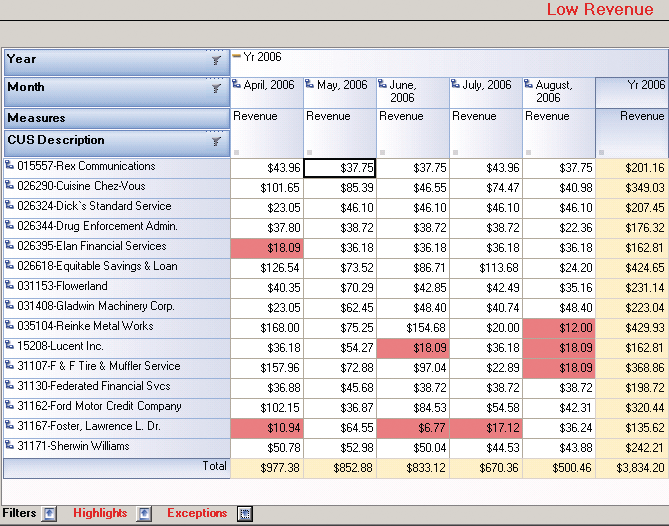The image size is (669, 526).
Task: Select 026618-Equitable Savings & Loan row
Action: [97, 266]
